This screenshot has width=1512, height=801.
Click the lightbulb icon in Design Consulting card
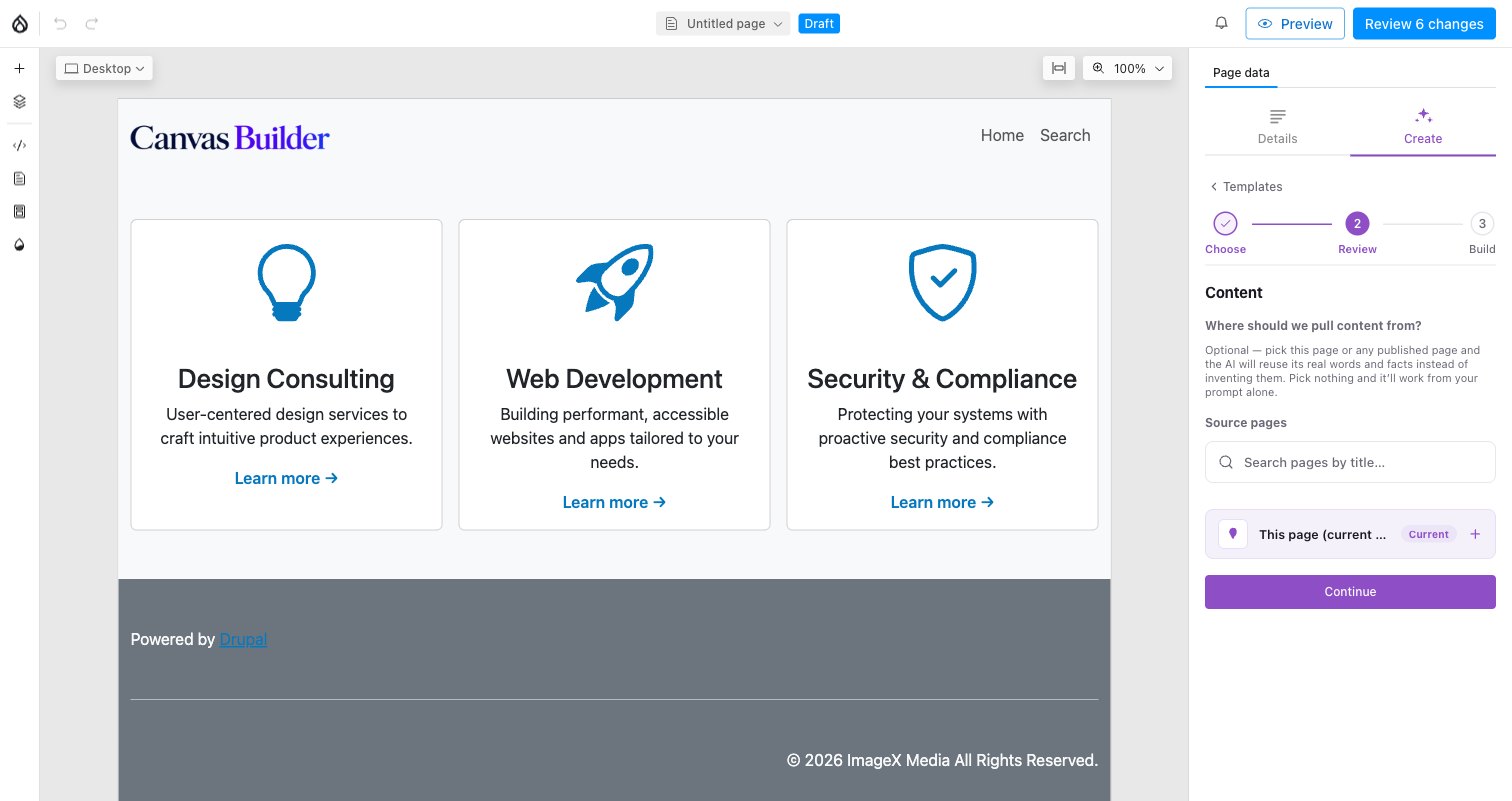287,283
